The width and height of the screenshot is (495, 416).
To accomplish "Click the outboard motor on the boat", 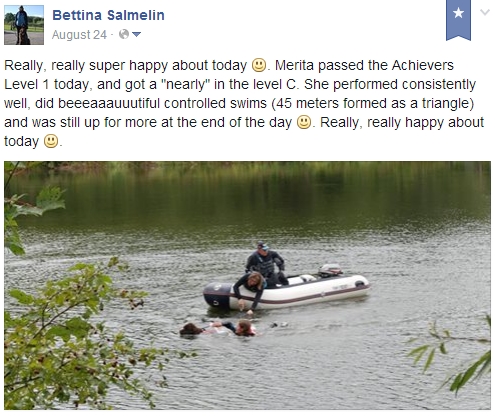I will point(330,270).
